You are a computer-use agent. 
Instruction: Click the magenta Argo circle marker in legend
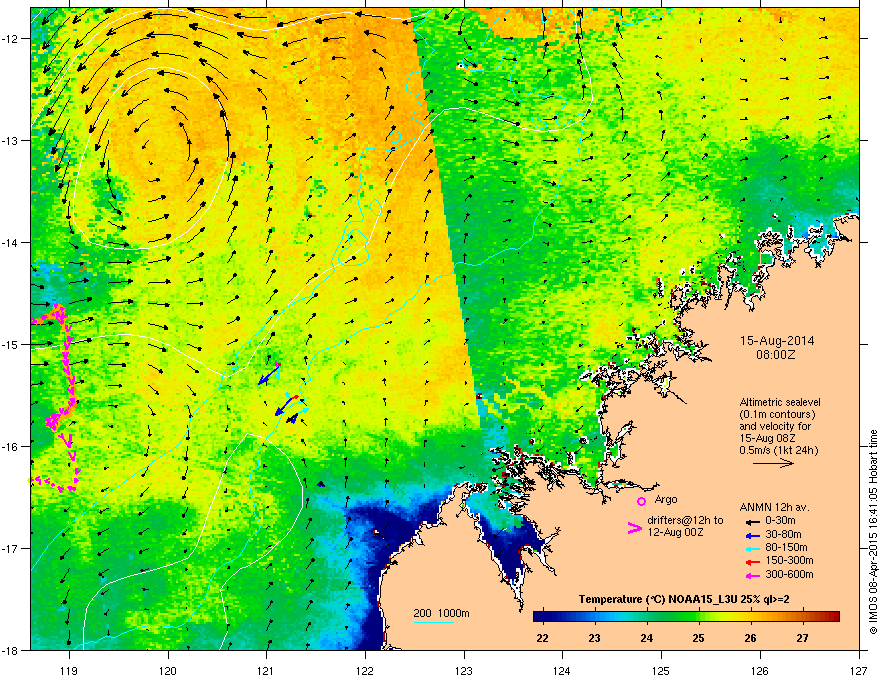[x=641, y=501]
